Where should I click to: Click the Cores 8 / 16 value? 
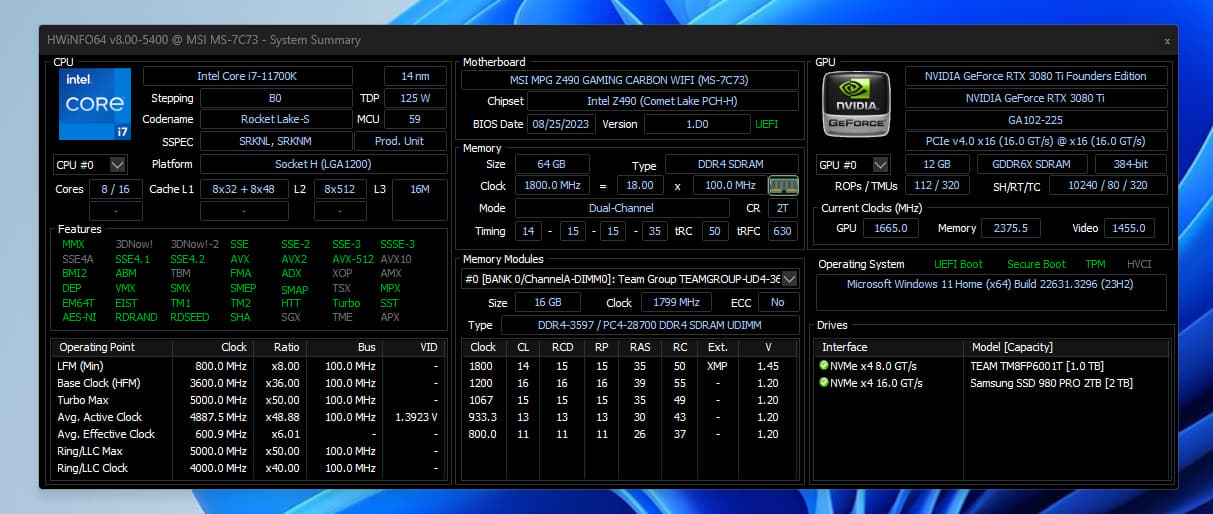coord(116,189)
